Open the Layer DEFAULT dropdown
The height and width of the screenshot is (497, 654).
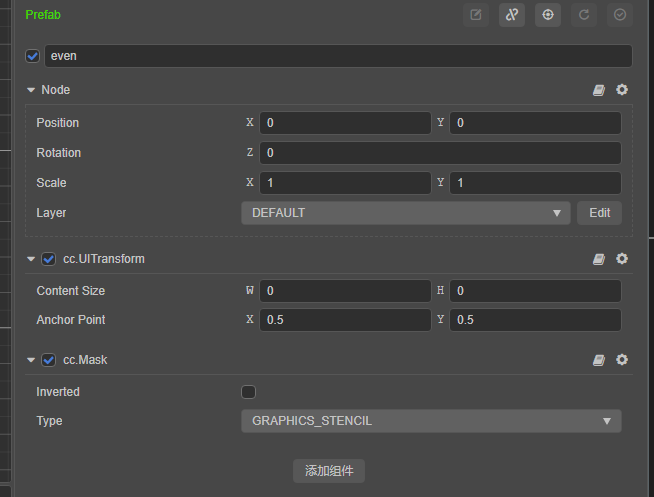click(x=405, y=213)
